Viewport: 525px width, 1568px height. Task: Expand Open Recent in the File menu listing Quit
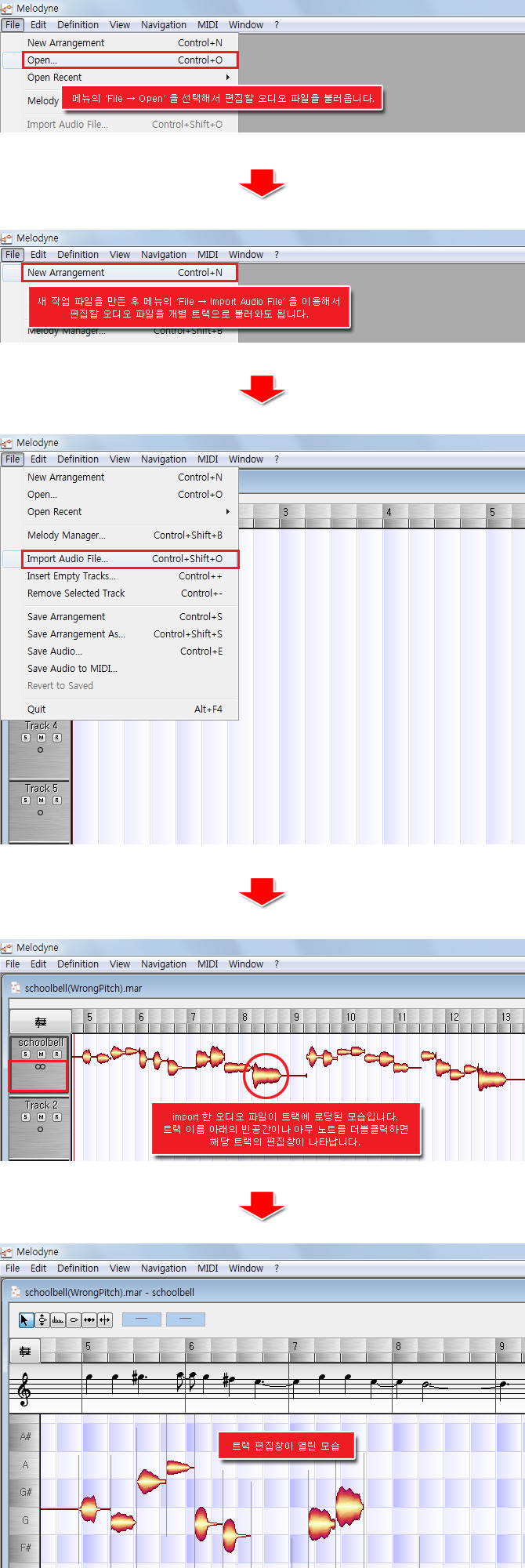pyautogui.click(x=120, y=512)
